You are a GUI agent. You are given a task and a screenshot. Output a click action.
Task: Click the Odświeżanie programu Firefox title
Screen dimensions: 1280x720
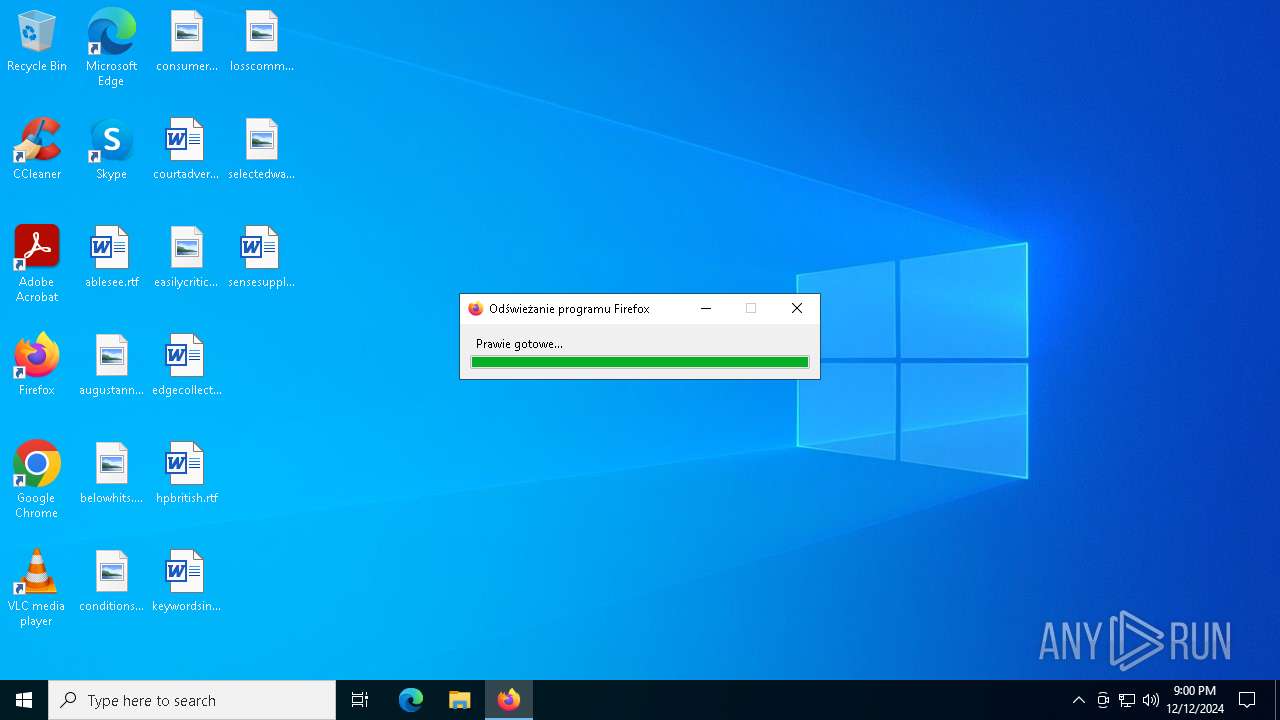569,309
